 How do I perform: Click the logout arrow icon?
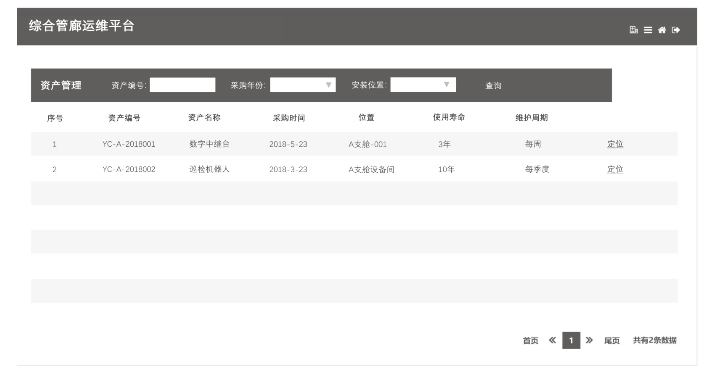[675, 30]
